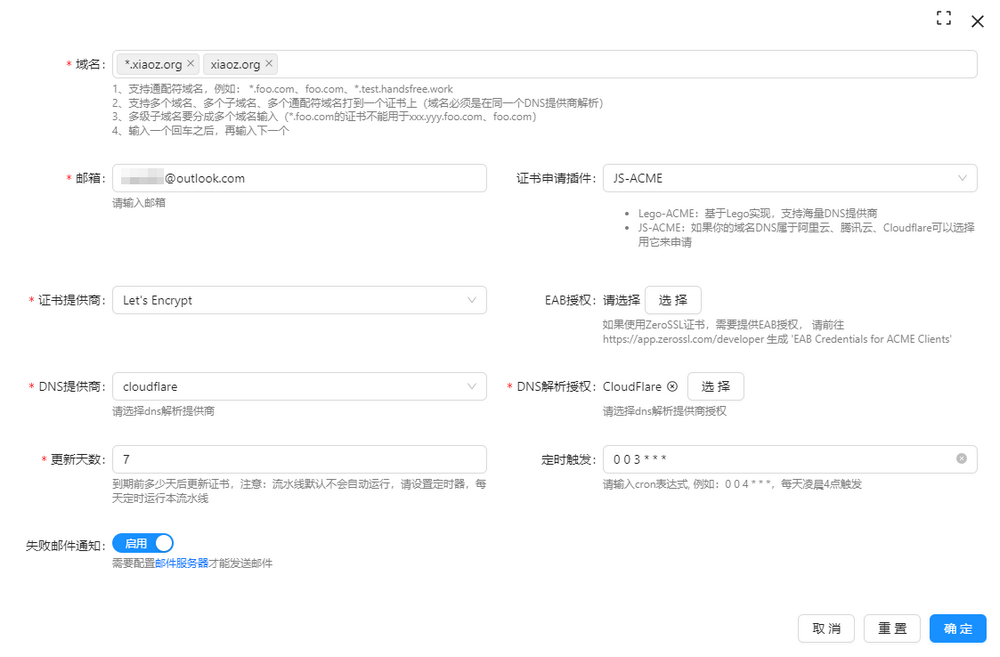Viewport: 1000px width, 657px height.
Task: Click the email input field
Action: (299, 178)
